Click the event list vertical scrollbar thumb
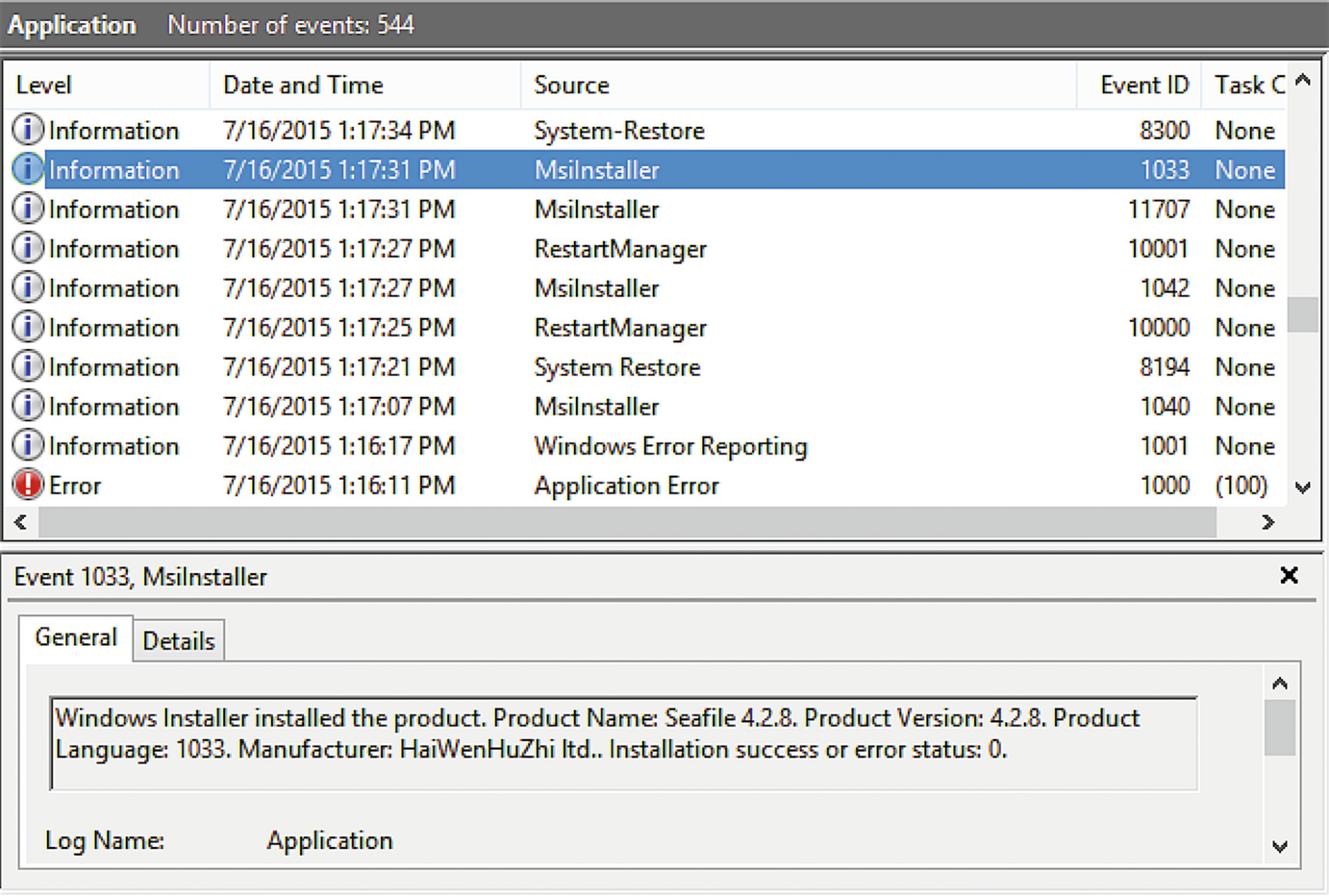1329x896 pixels. (1303, 314)
